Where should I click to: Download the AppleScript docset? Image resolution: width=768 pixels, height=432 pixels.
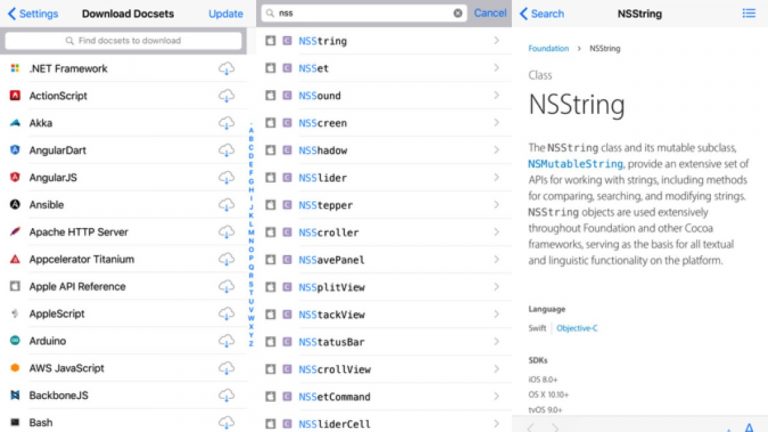226,313
